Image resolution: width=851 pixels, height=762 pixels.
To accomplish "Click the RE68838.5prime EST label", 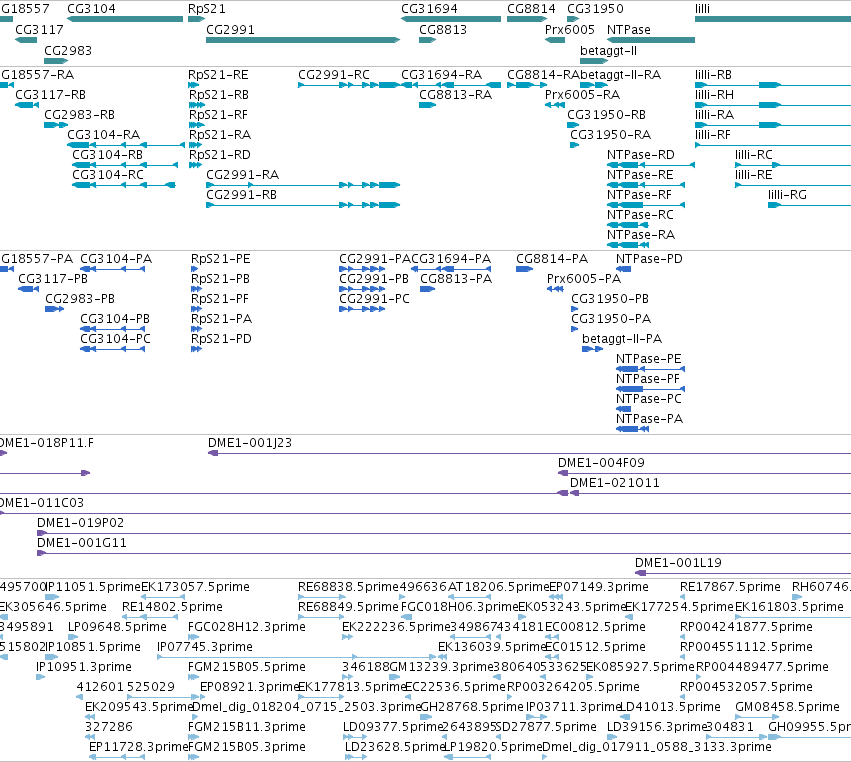I will pos(348,587).
